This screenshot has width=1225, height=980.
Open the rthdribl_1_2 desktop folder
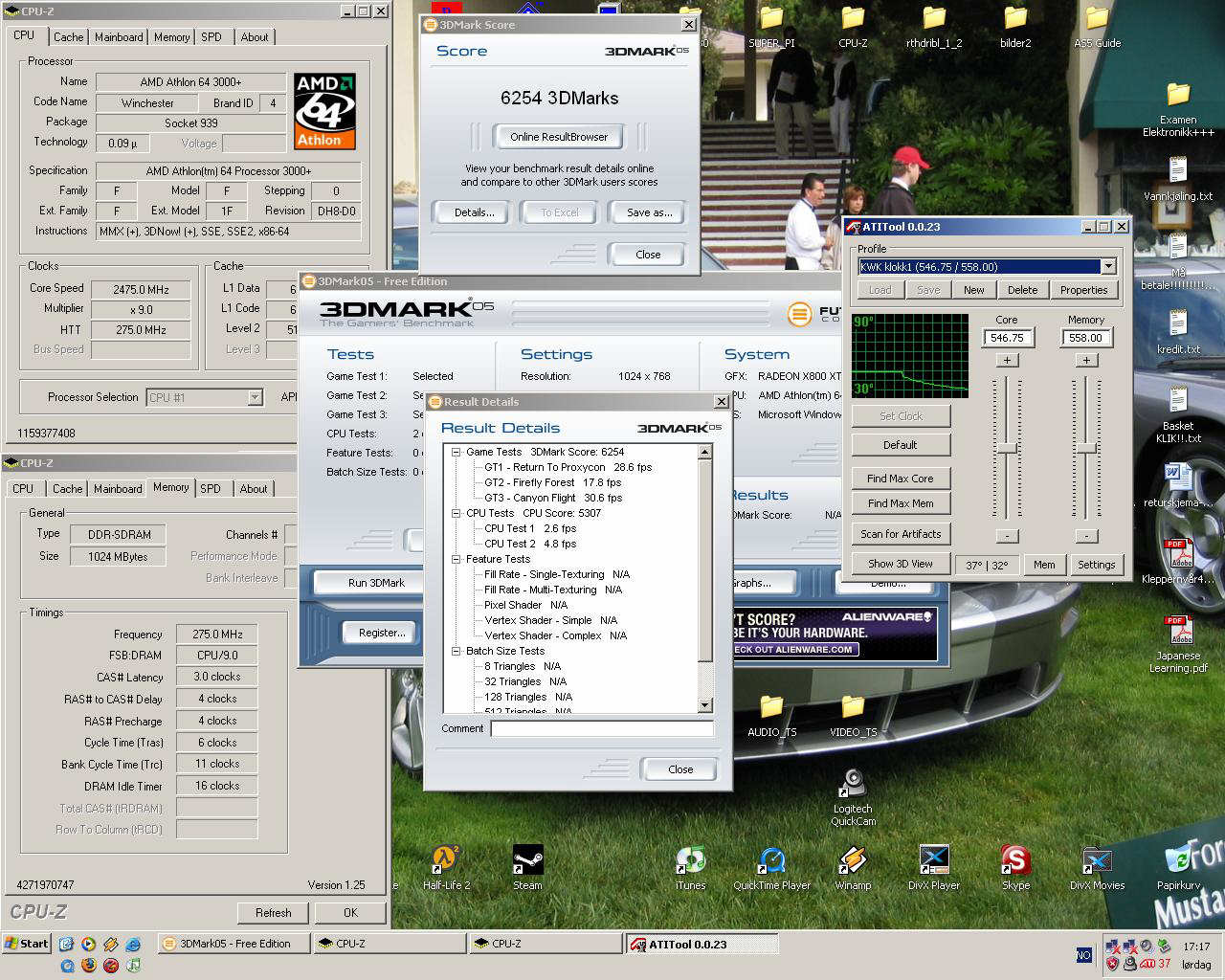934,27
